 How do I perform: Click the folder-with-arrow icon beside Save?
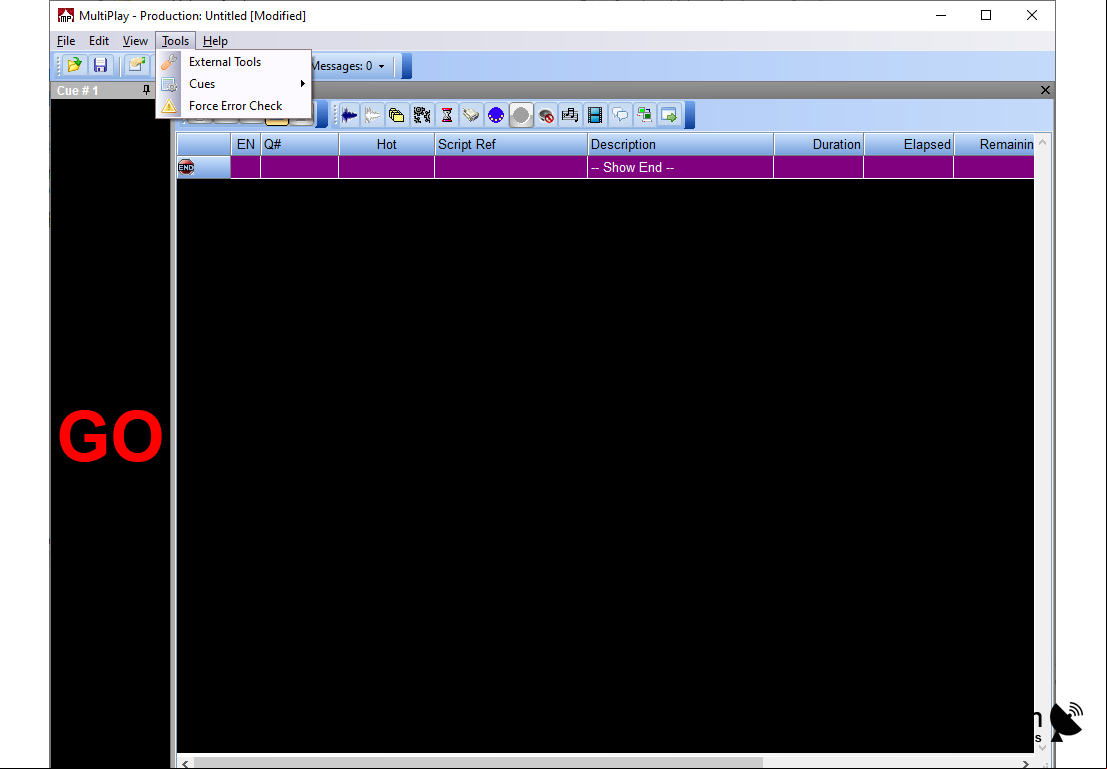pyautogui.click(x=136, y=66)
